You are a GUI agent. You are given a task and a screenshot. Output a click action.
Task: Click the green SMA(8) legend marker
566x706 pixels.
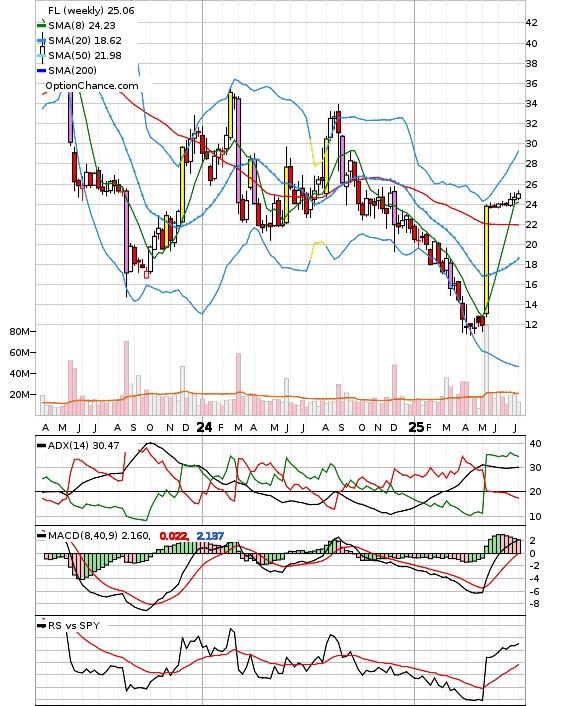[41, 26]
